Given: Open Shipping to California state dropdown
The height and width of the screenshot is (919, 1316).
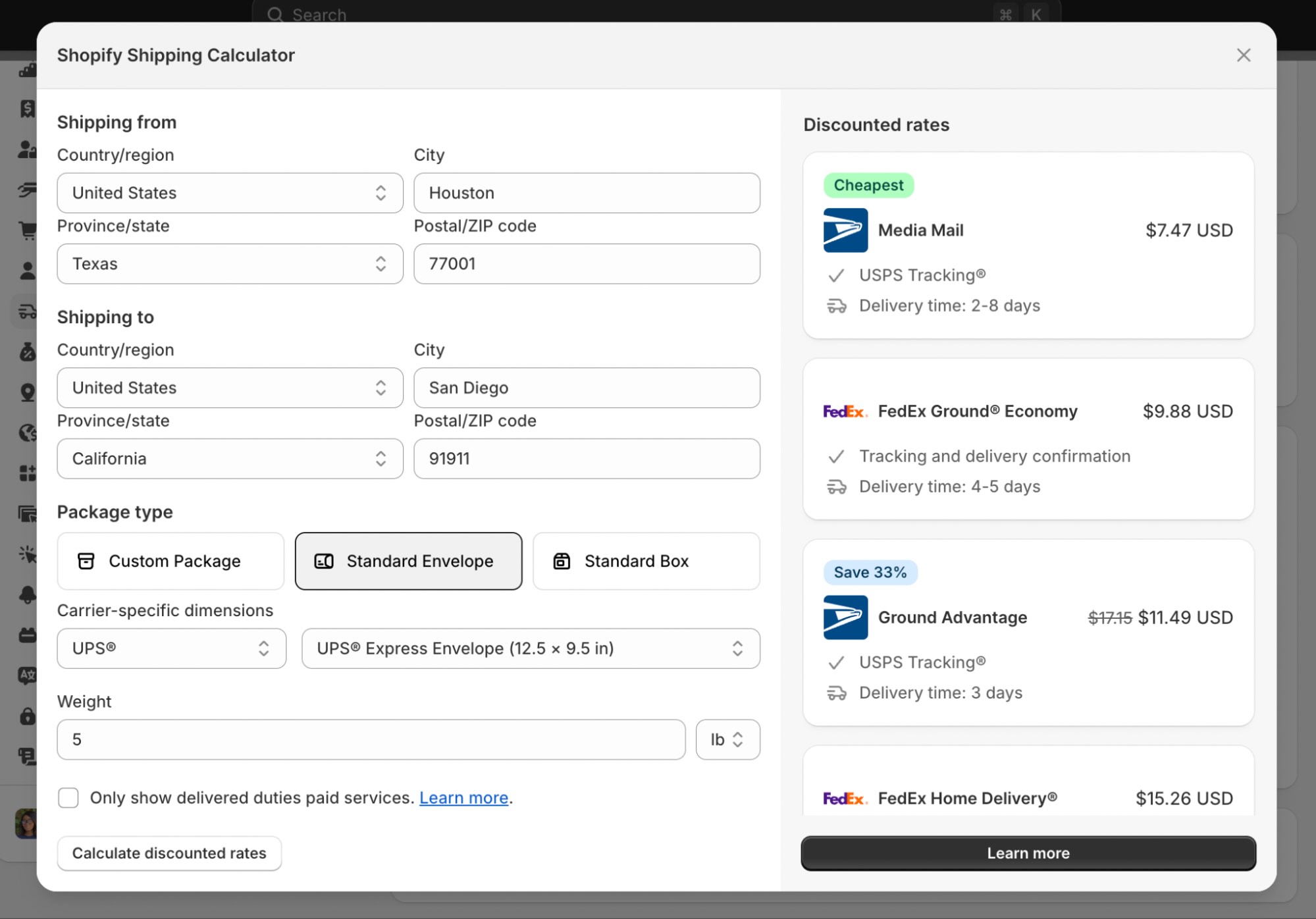Looking at the screenshot, I should [230, 459].
